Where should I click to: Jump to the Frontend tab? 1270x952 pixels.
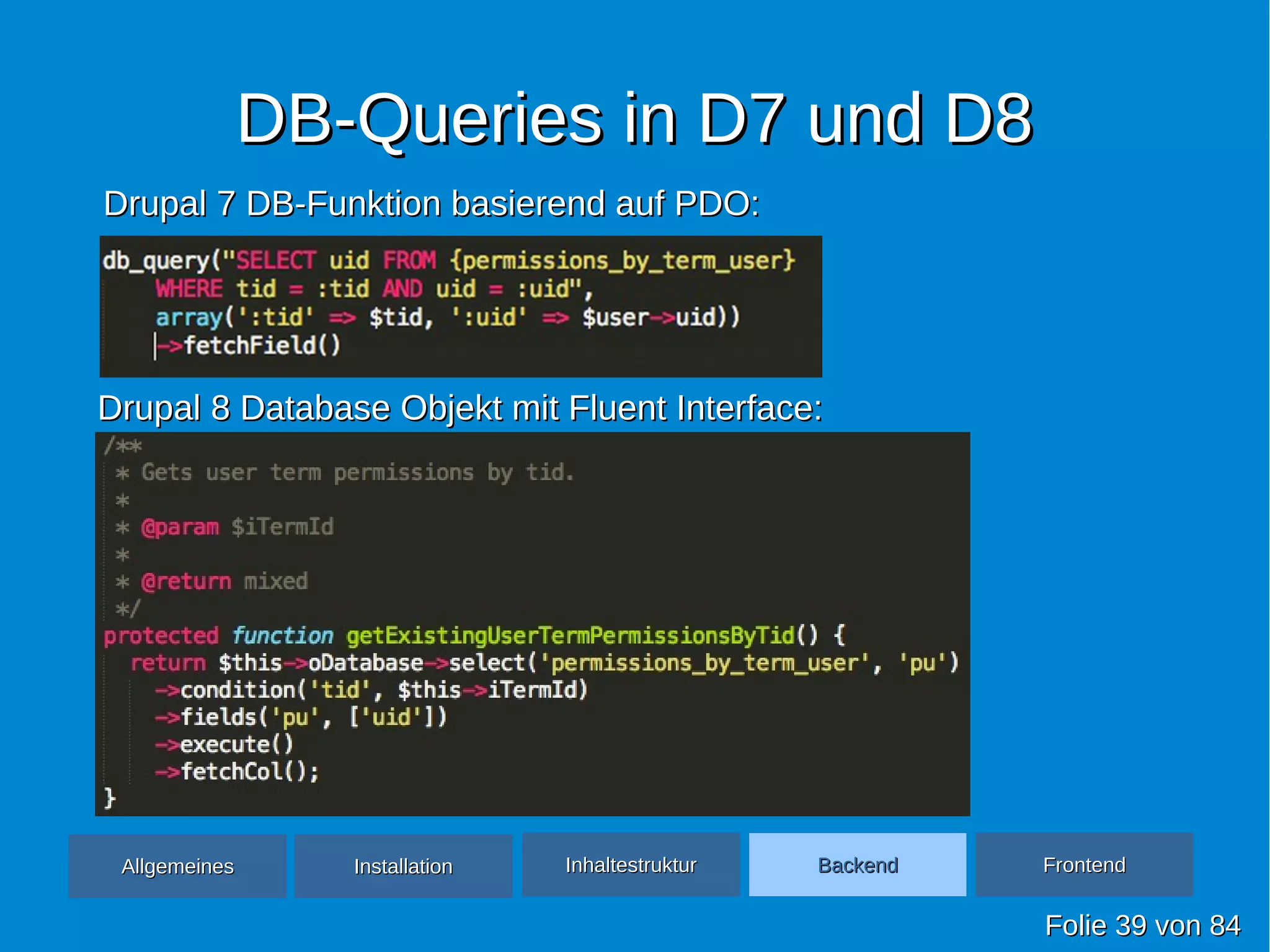(1084, 865)
